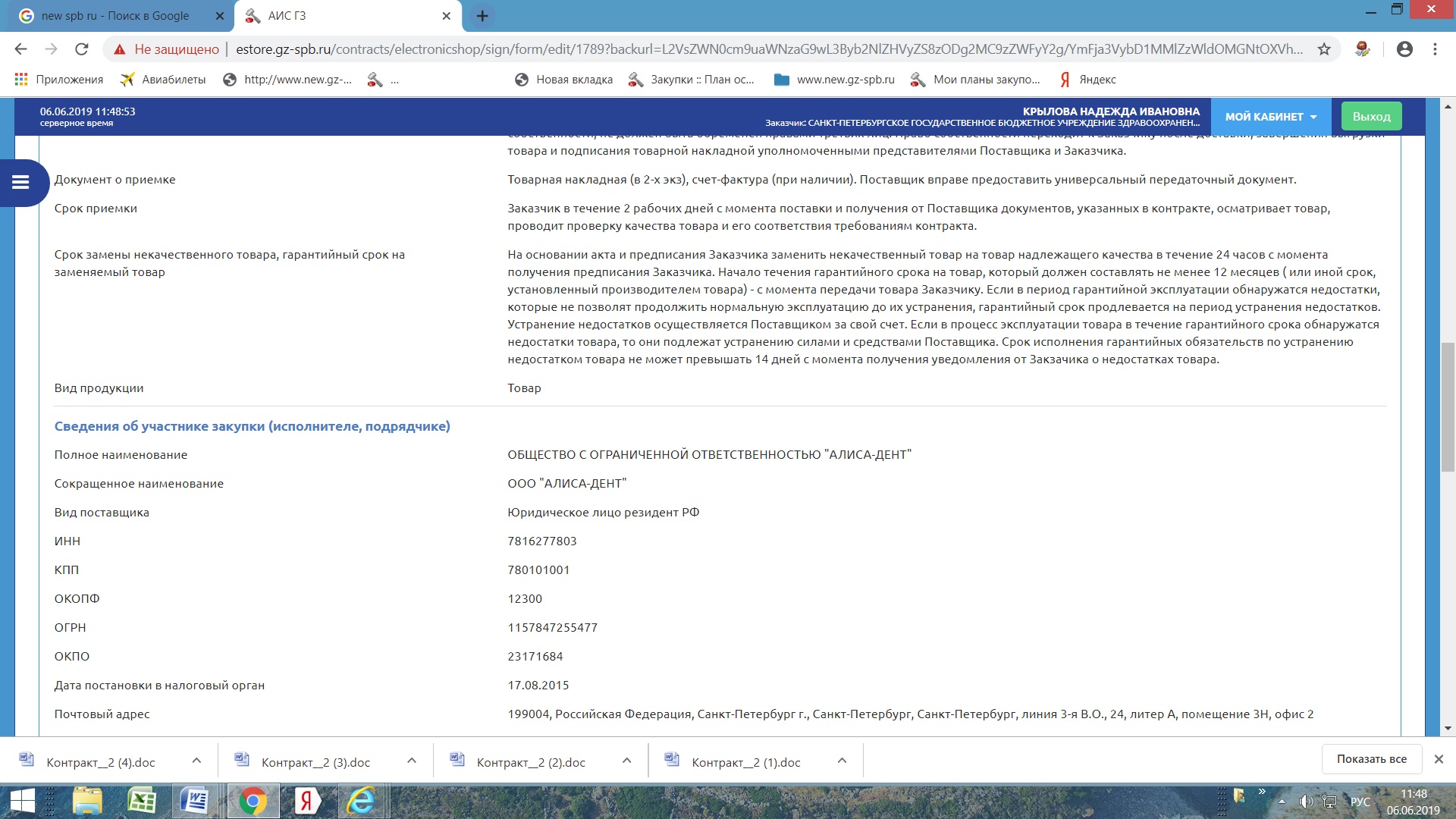Open a new browser tab

point(482,16)
